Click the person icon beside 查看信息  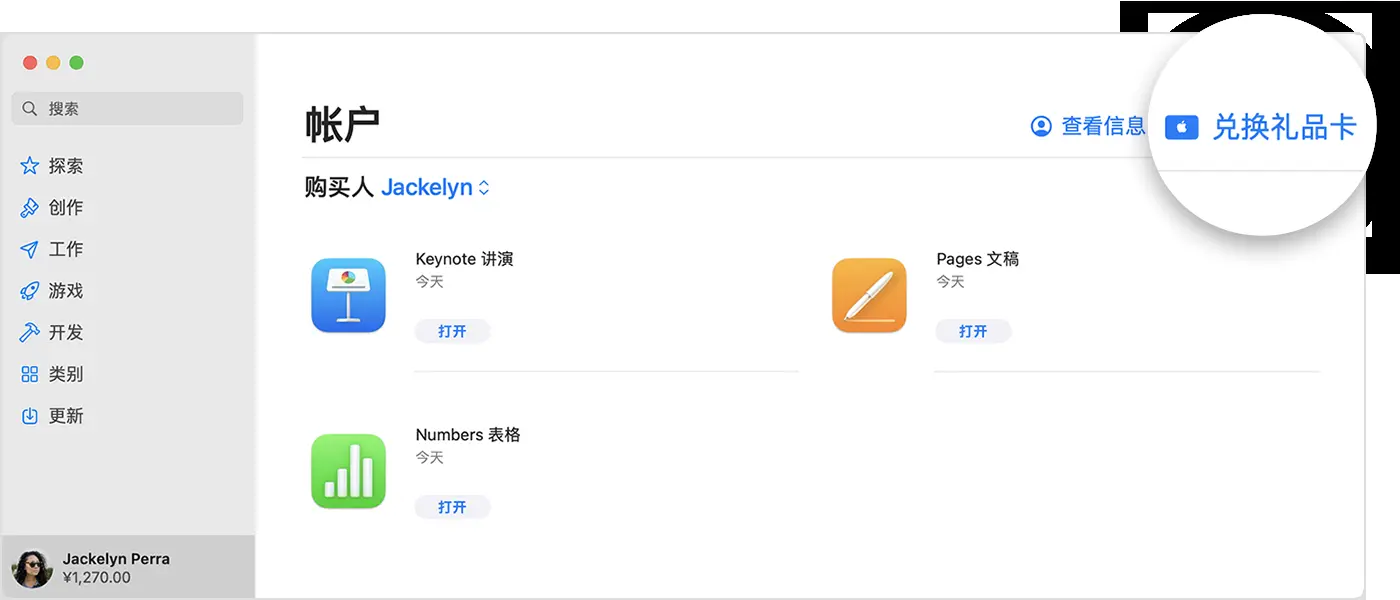(1041, 126)
